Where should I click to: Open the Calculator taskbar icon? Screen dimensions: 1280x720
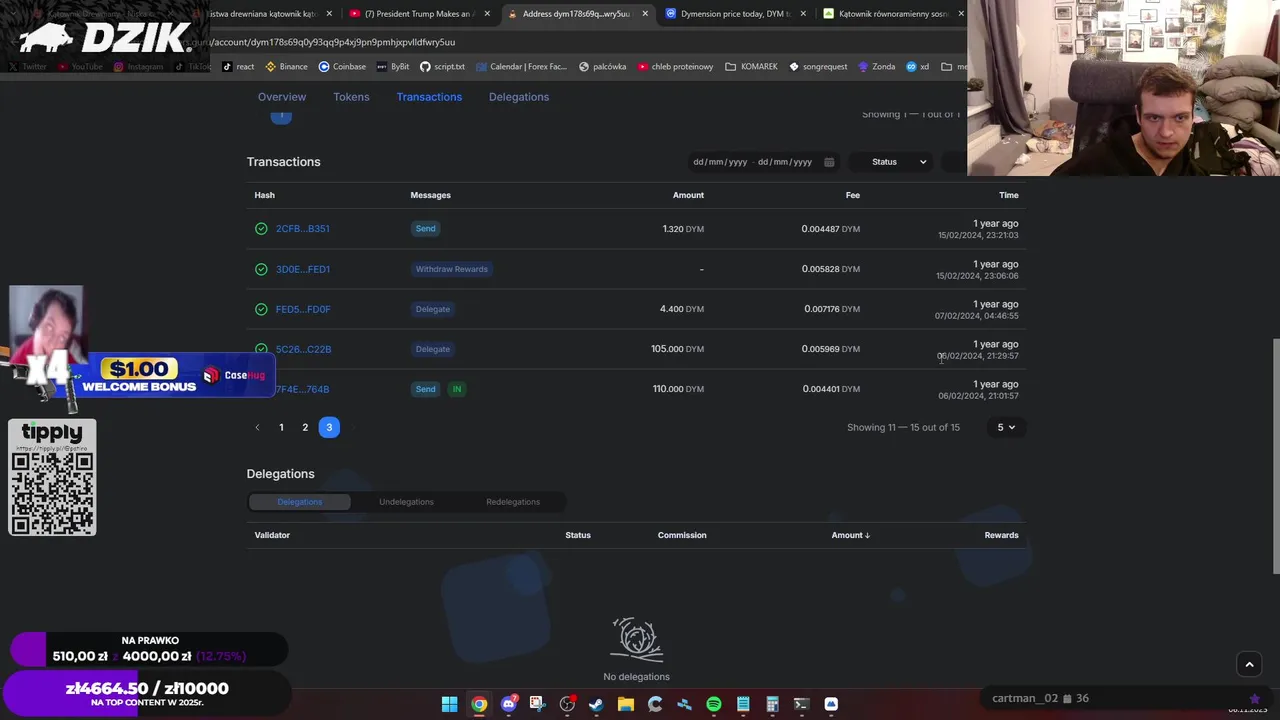point(772,704)
